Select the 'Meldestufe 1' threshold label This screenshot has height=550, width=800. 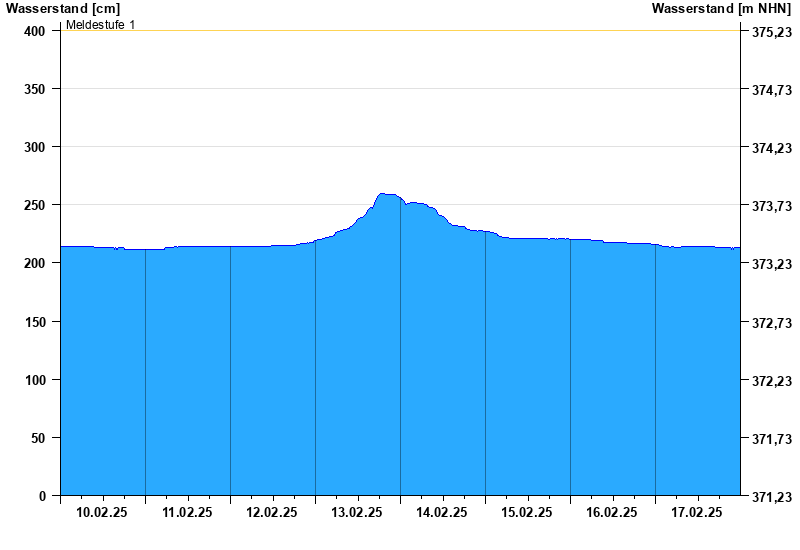pyautogui.click(x=100, y=24)
